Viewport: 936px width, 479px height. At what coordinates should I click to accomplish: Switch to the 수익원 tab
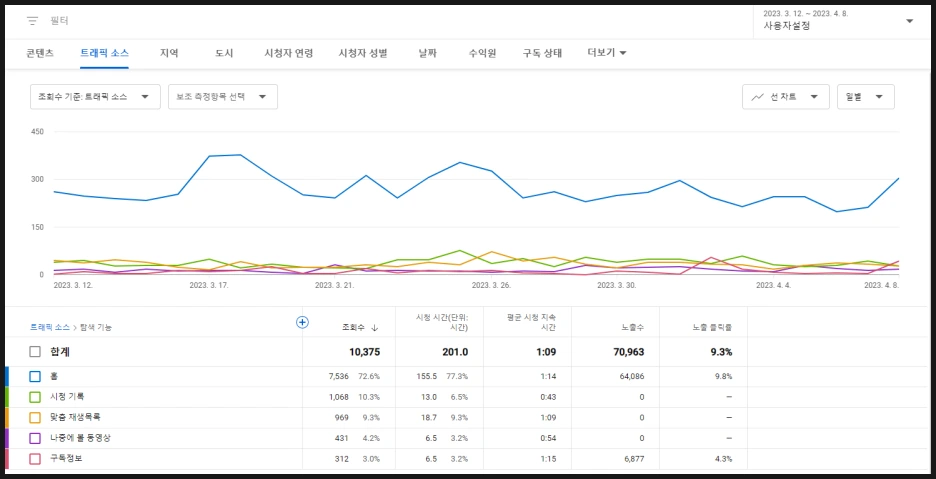point(482,53)
